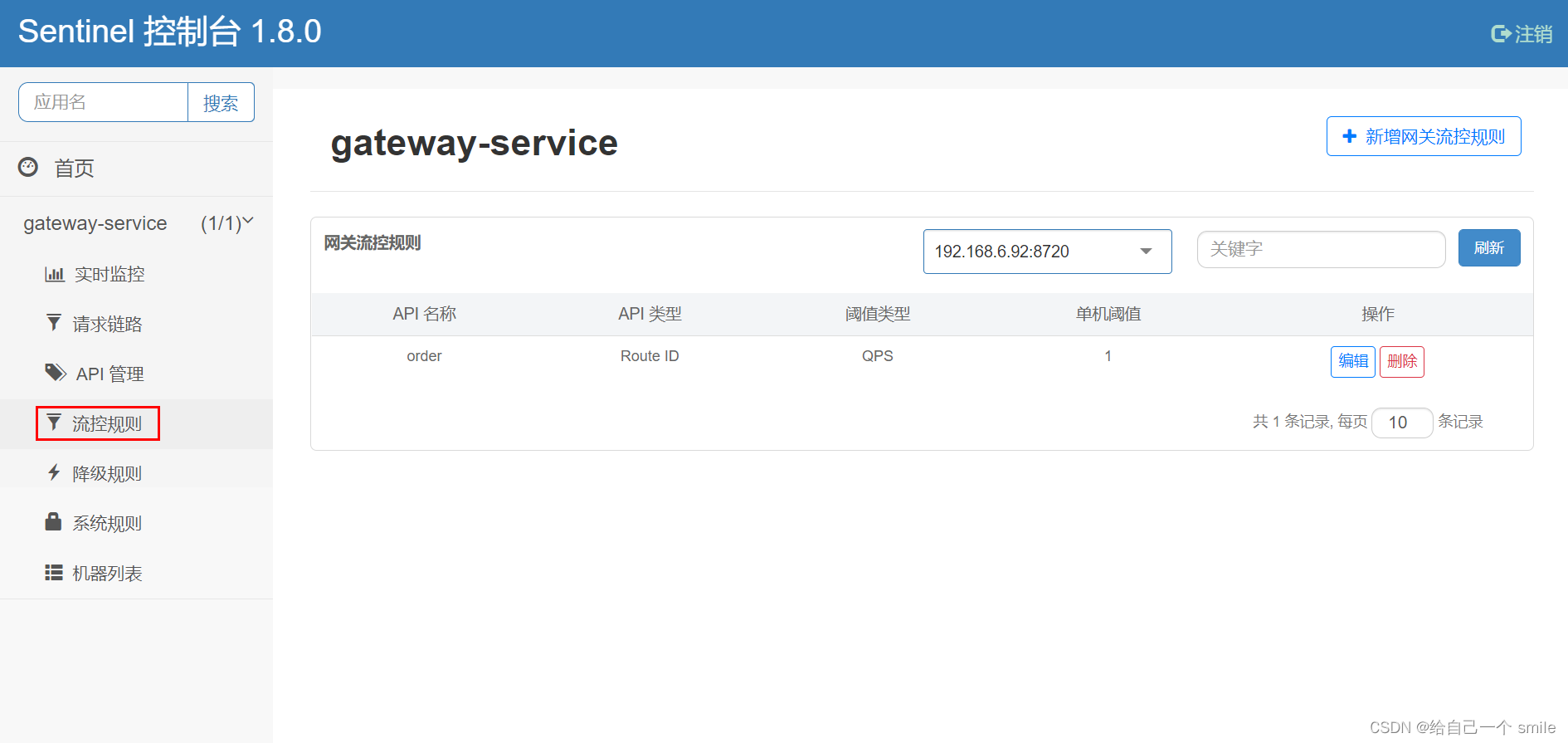Click 编辑 for the order rule

pyautogui.click(x=1353, y=361)
